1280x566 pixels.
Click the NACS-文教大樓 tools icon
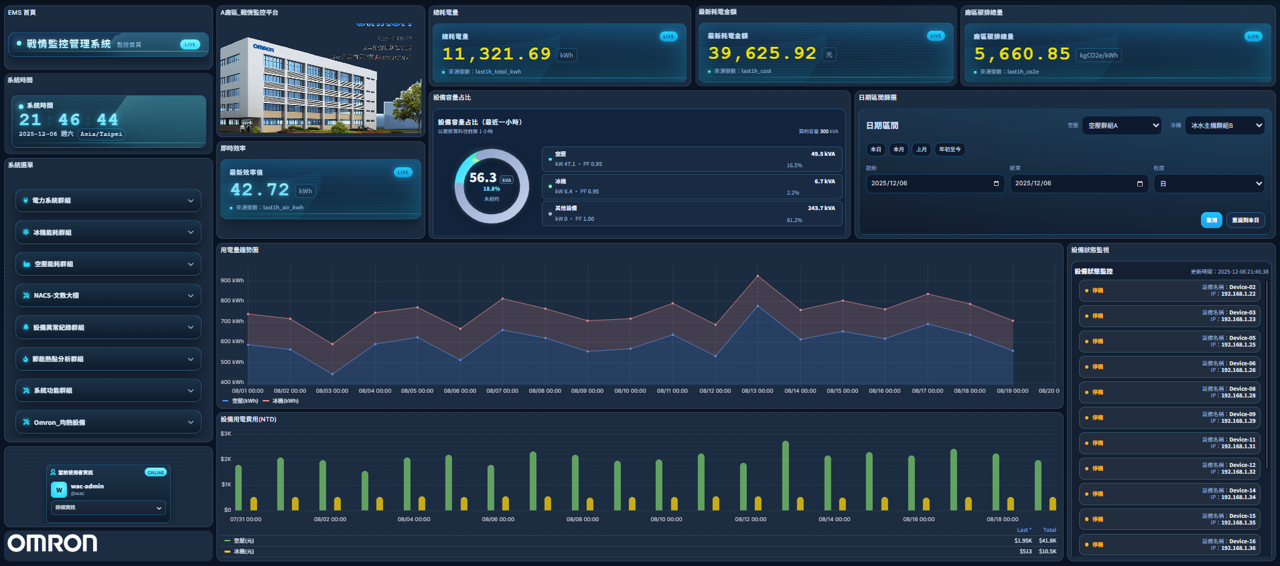point(26,296)
